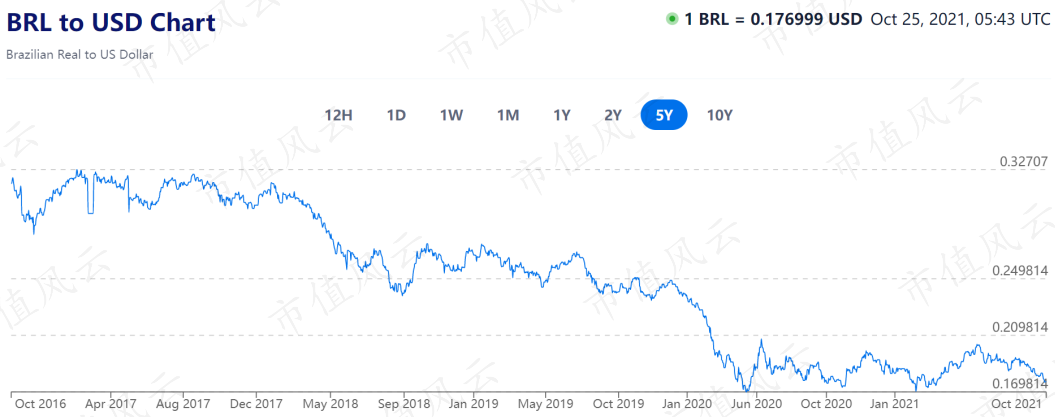Click the green live rate indicator dot
The height and width of the screenshot is (417, 1055).
(671, 19)
